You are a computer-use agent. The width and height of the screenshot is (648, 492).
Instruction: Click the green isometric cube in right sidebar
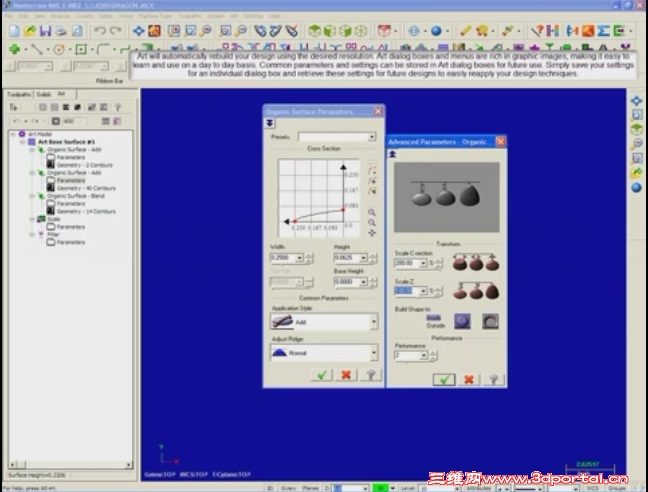click(636, 129)
